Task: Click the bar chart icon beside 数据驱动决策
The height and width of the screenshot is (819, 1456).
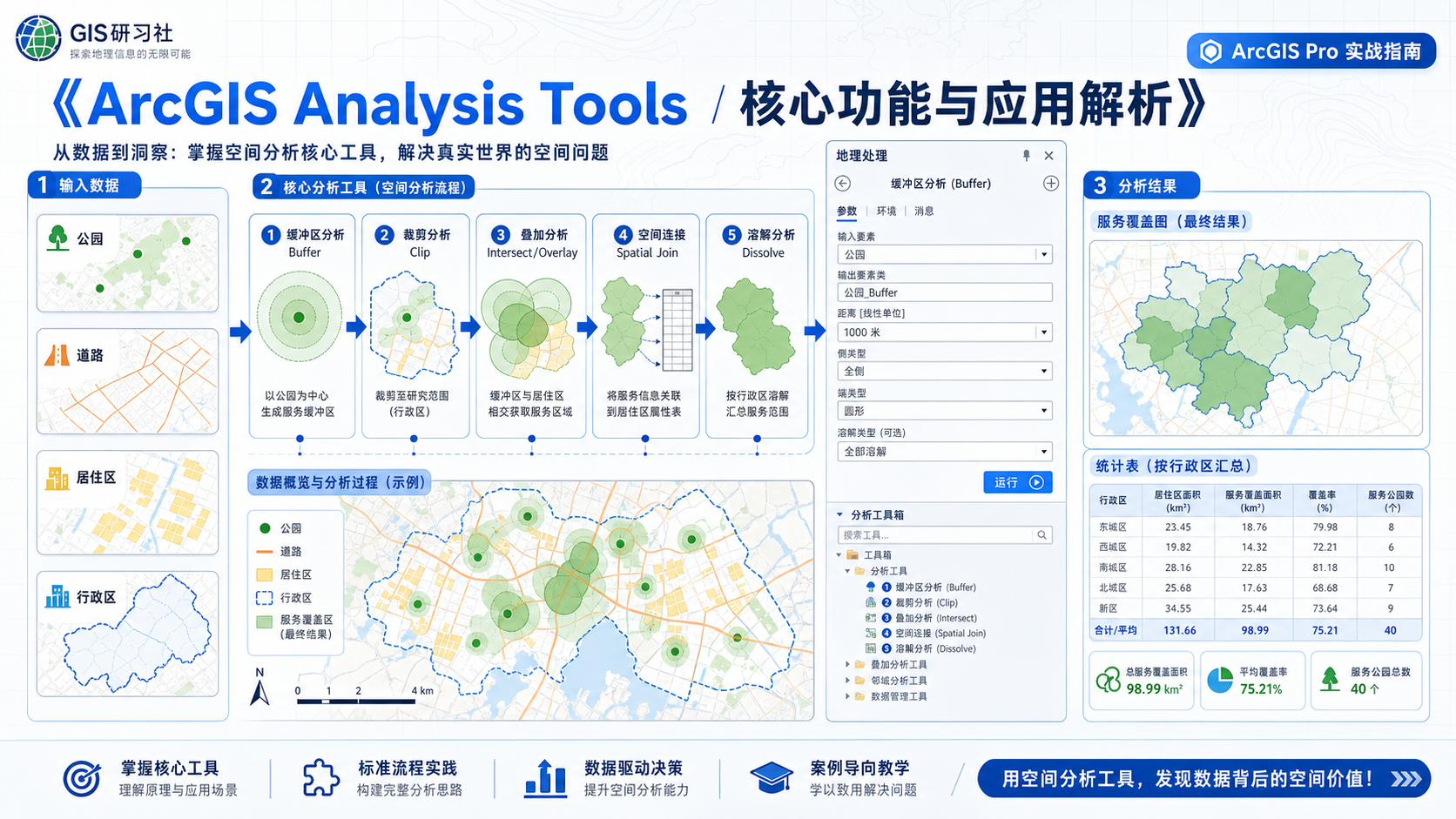Action: (546, 777)
